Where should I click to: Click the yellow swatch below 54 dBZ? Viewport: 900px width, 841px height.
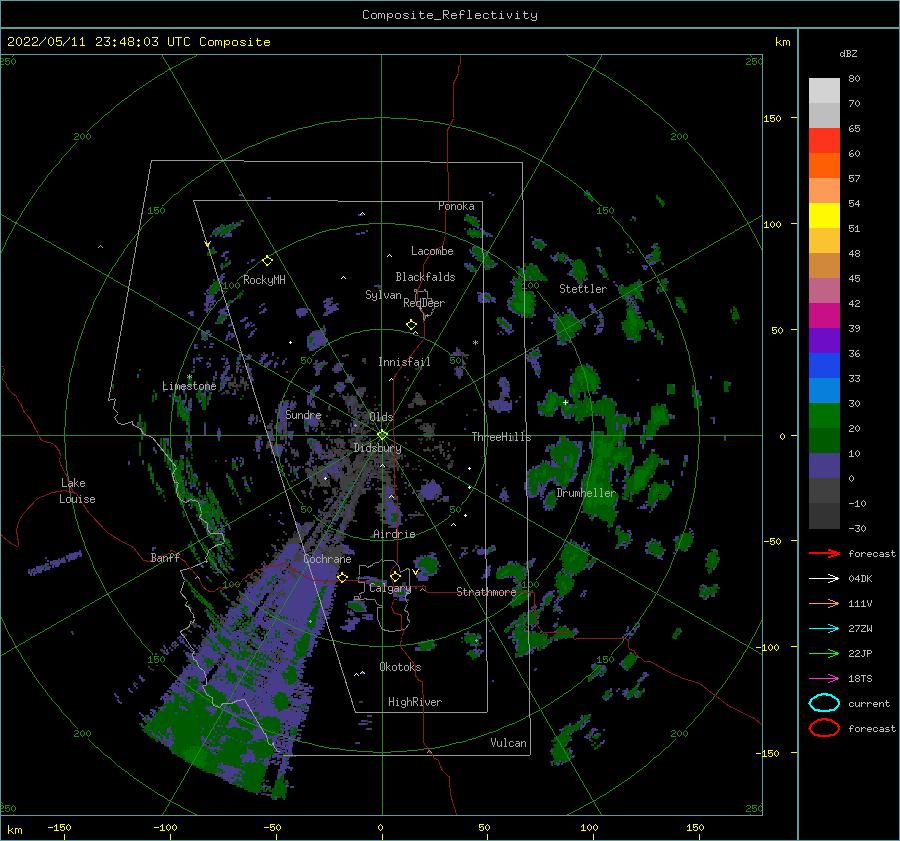(824, 216)
